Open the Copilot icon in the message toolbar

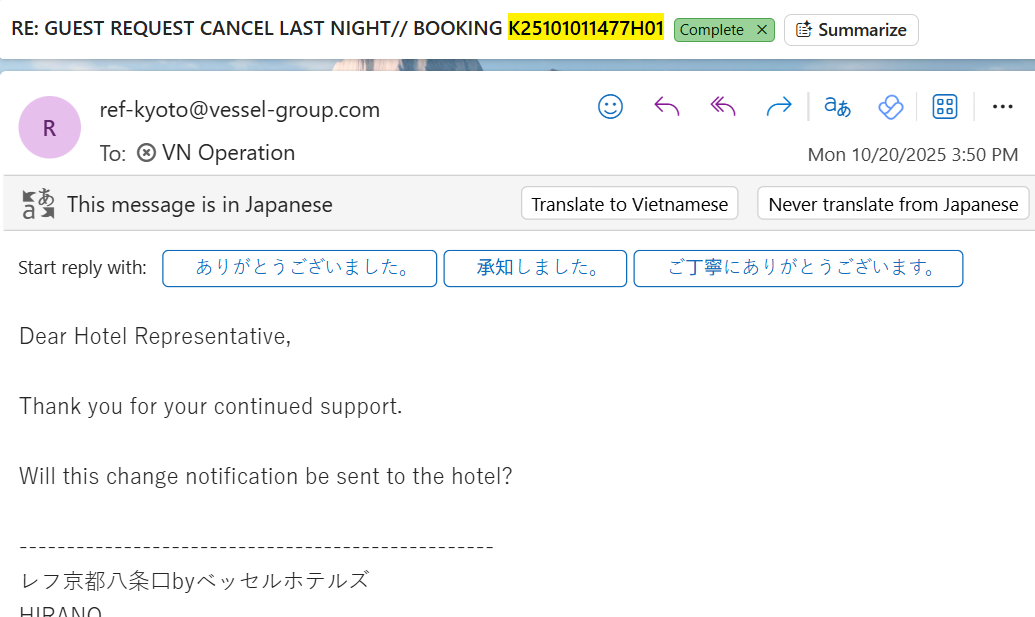click(890, 107)
